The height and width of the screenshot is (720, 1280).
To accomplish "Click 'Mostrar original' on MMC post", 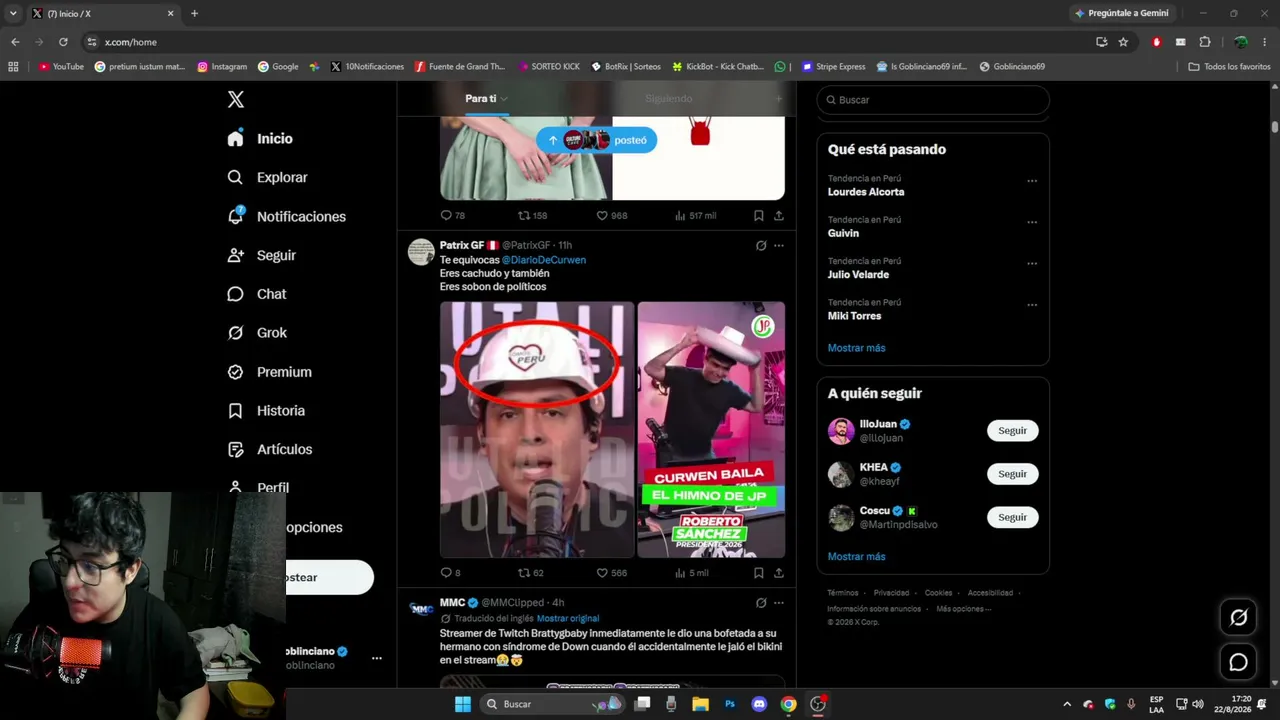I will [x=568, y=618].
